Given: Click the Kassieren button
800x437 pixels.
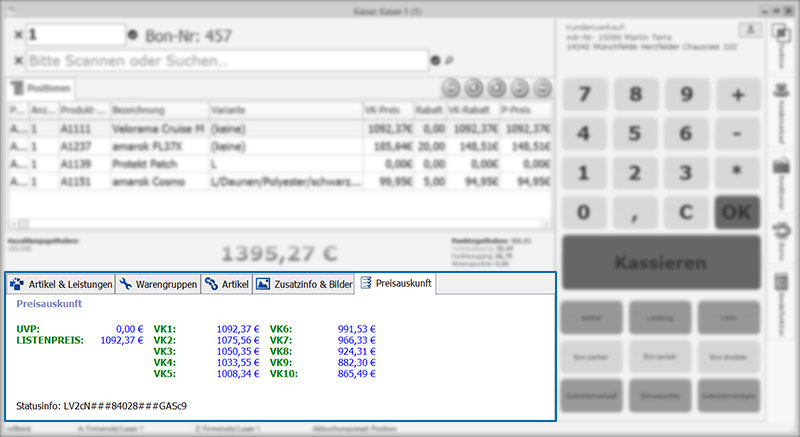Looking at the screenshot, I should point(661,263).
